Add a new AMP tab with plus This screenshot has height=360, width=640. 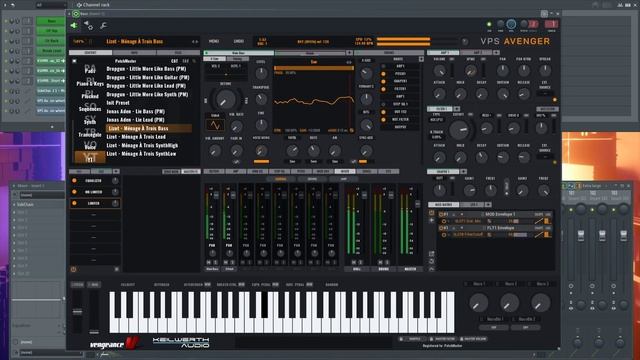(496, 52)
